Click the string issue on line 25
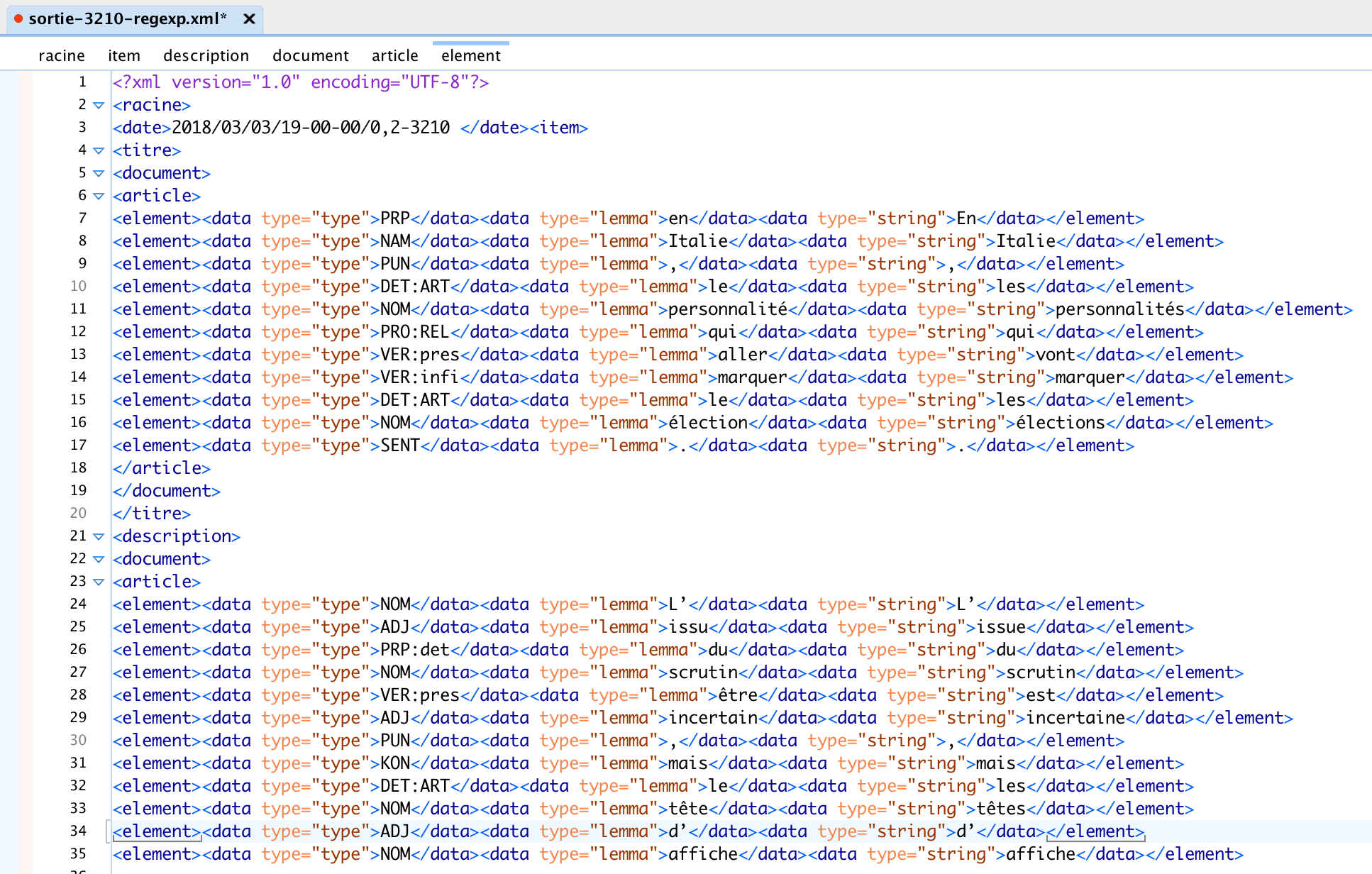 pos(1001,627)
